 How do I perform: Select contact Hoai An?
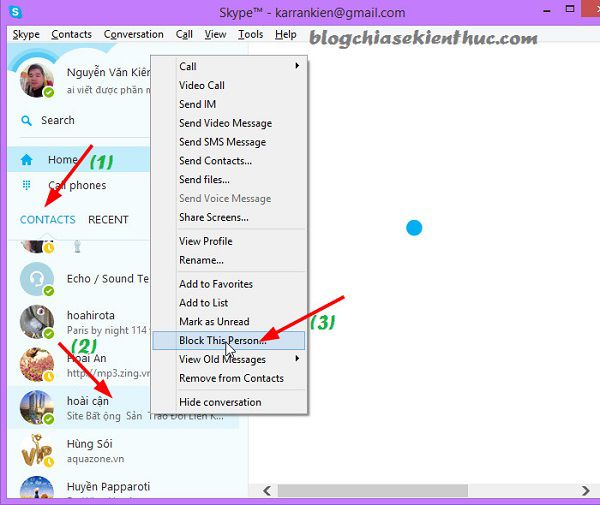tap(79, 365)
